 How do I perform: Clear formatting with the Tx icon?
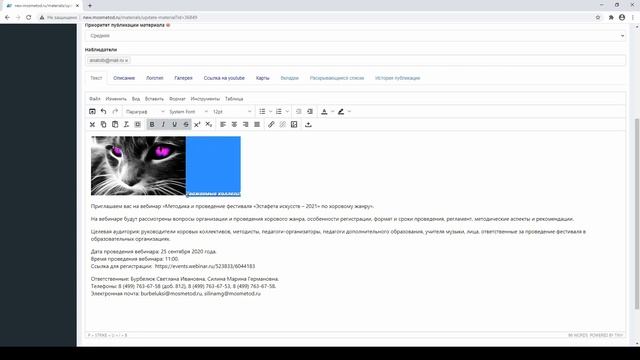[x=126, y=124]
